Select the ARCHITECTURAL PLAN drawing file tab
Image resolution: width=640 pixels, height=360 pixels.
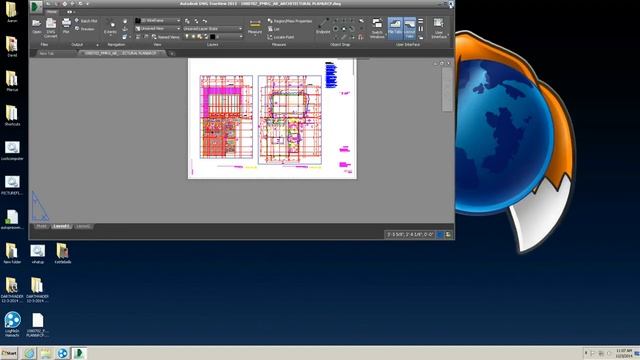pyautogui.click(x=122, y=53)
